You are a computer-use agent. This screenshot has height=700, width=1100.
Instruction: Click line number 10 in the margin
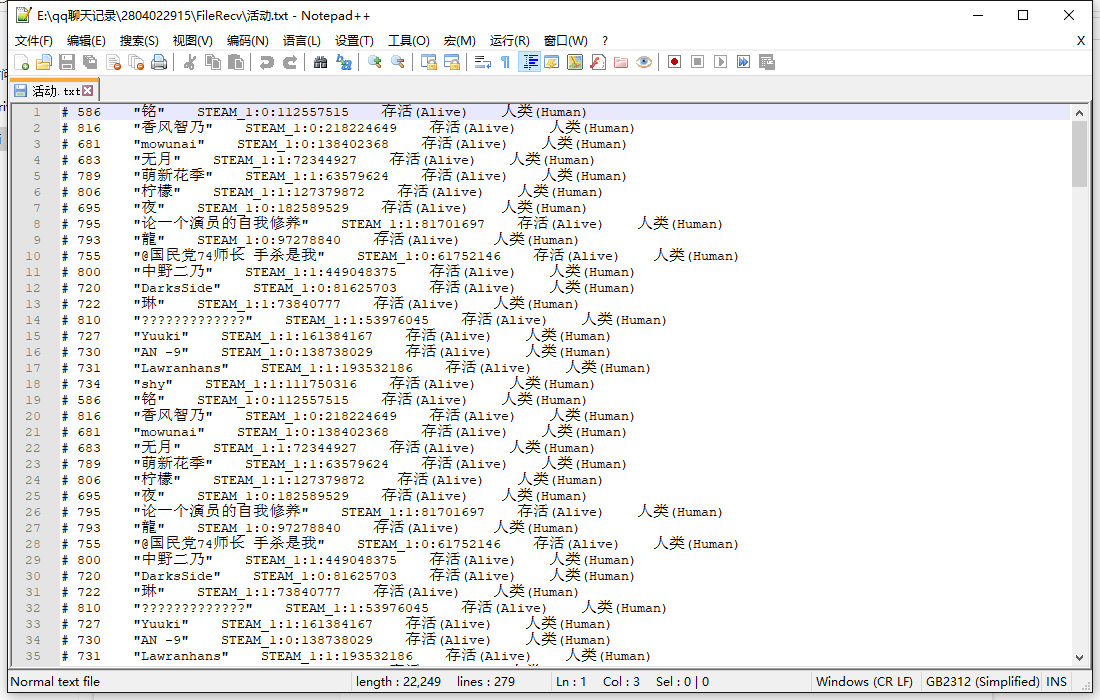pos(33,256)
